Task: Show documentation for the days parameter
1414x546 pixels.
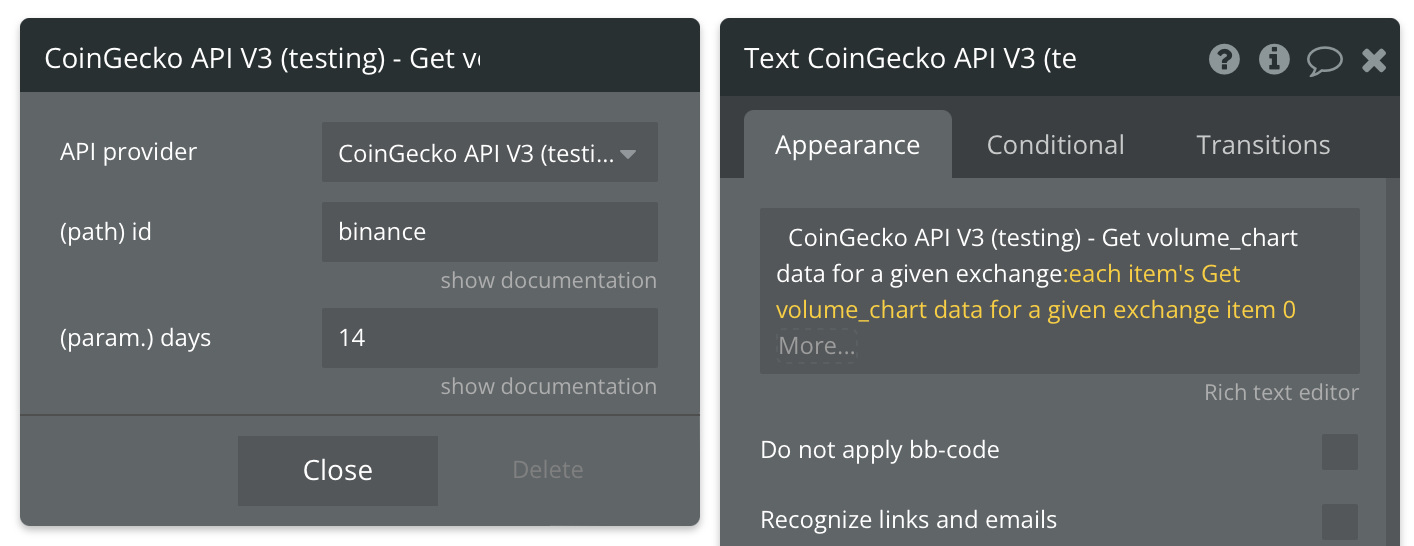Action: tap(548, 386)
